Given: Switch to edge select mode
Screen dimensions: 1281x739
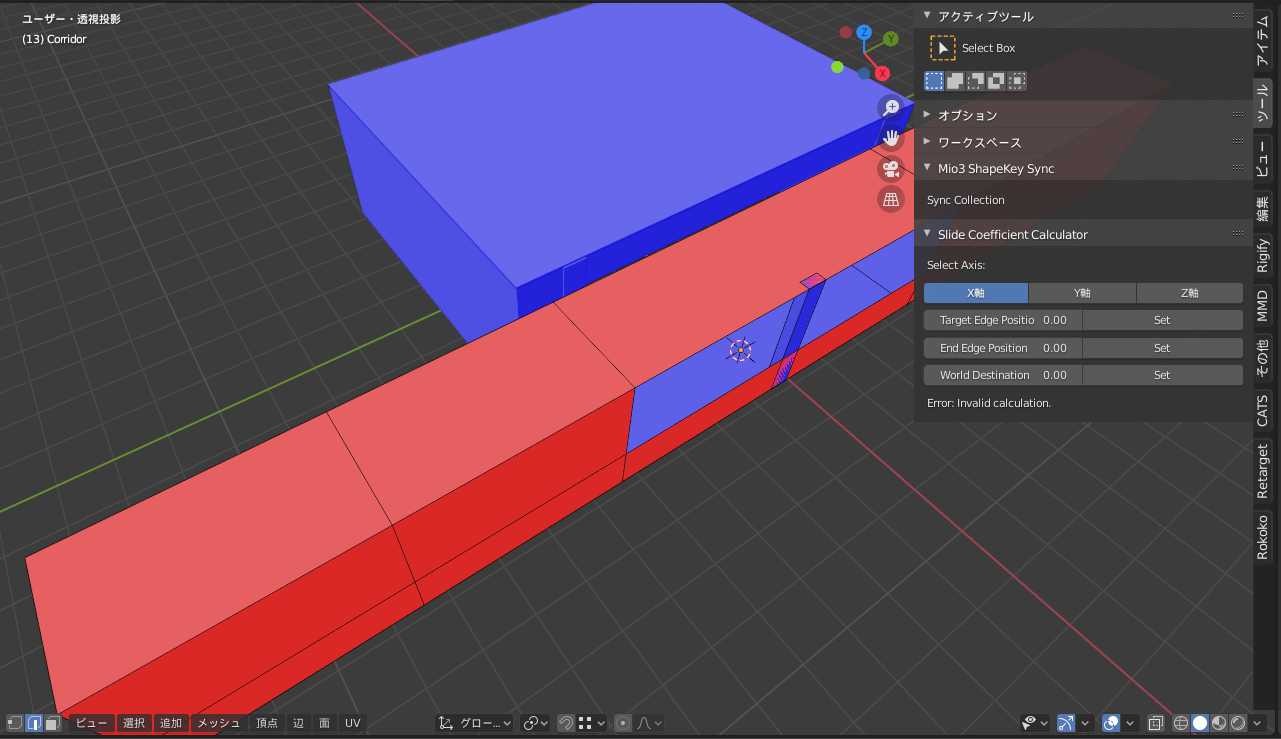Looking at the screenshot, I should (34, 723).
